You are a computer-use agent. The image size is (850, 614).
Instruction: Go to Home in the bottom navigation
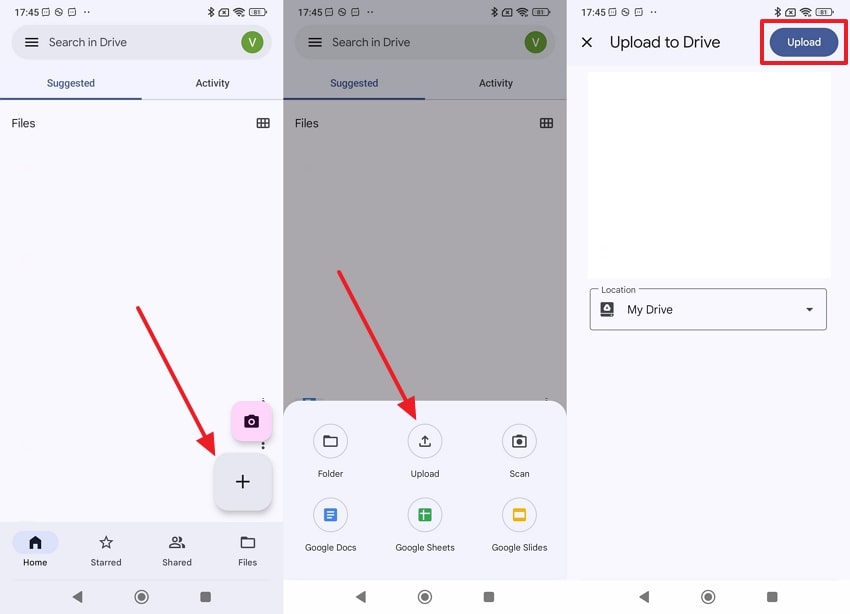coord(35,549)
